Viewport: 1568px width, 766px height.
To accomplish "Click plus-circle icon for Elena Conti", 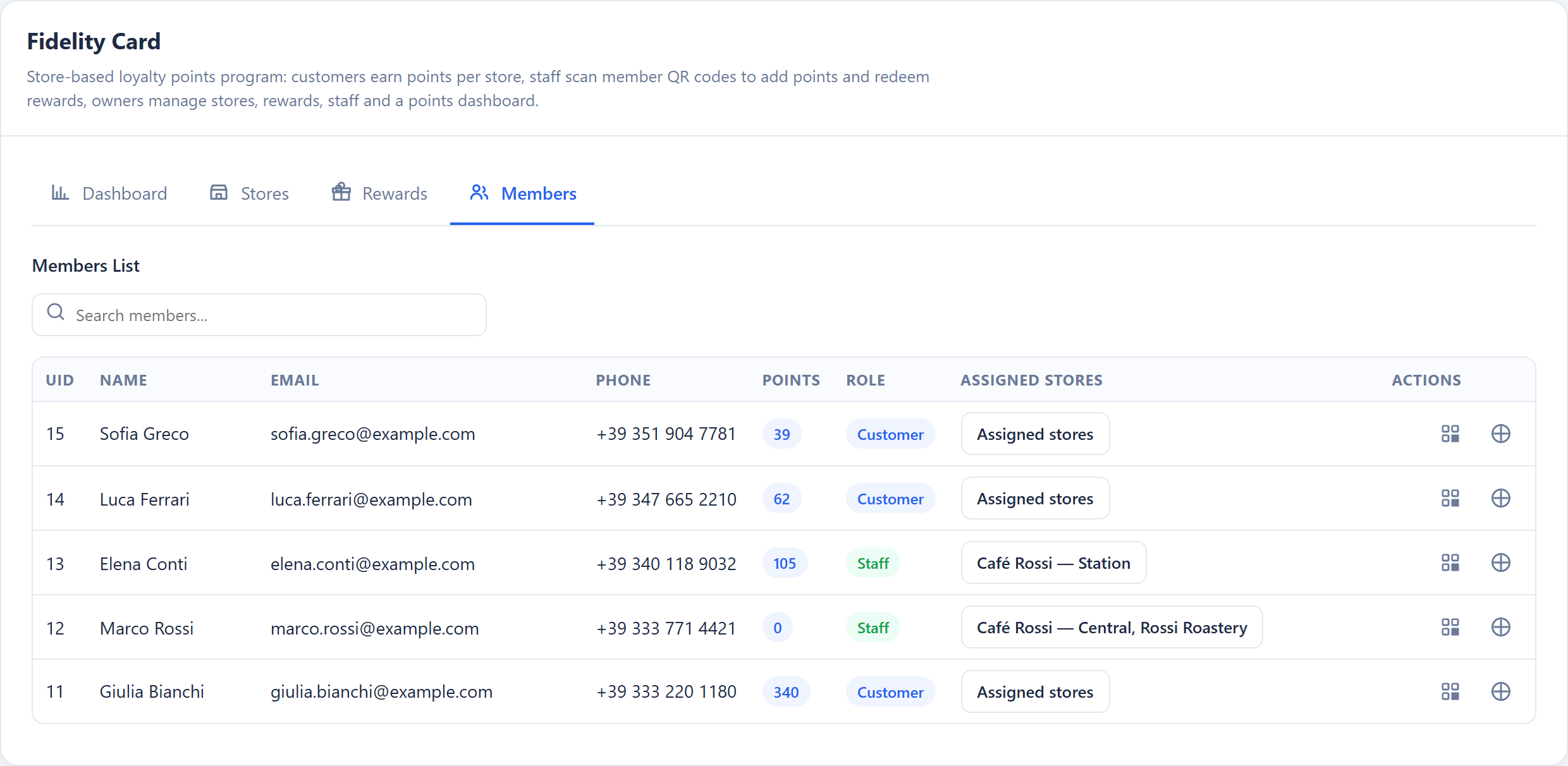I will [1500, 562].
